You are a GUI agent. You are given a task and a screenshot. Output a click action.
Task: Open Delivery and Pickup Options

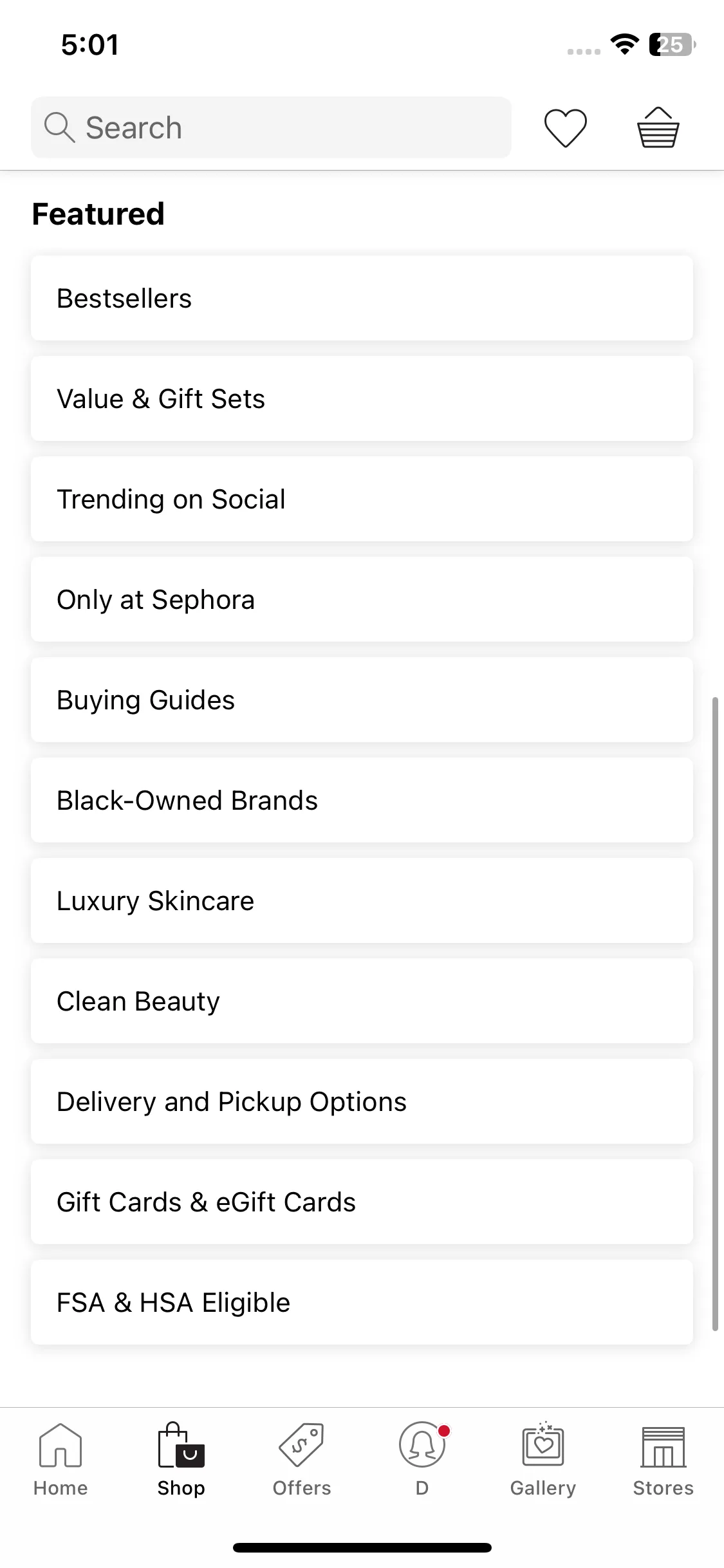pyautogui.click(x=362, y=1101)
